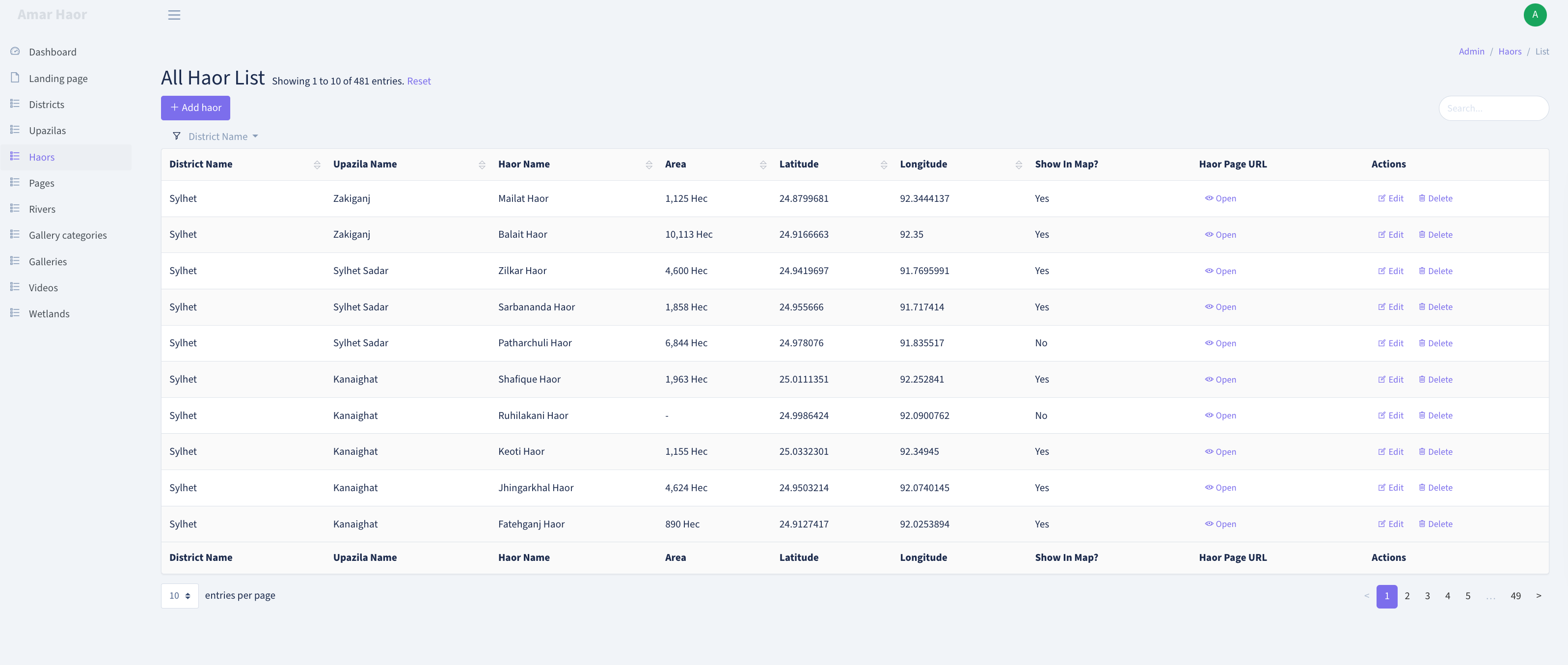Viewport: 1568px width, 665px height.
Task: Edit the Ruhilakani Haor row
Action: point(1391,416)
